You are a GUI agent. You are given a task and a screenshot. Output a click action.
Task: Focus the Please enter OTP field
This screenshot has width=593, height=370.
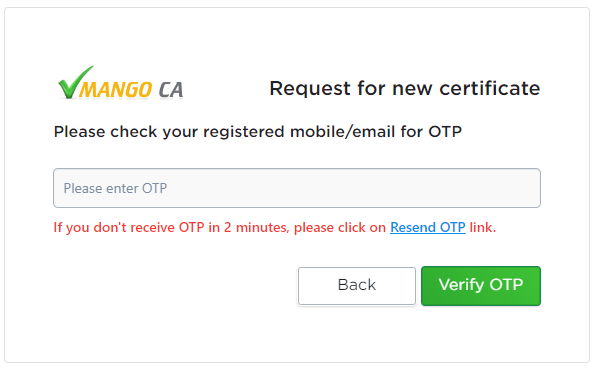coord(297,188)
